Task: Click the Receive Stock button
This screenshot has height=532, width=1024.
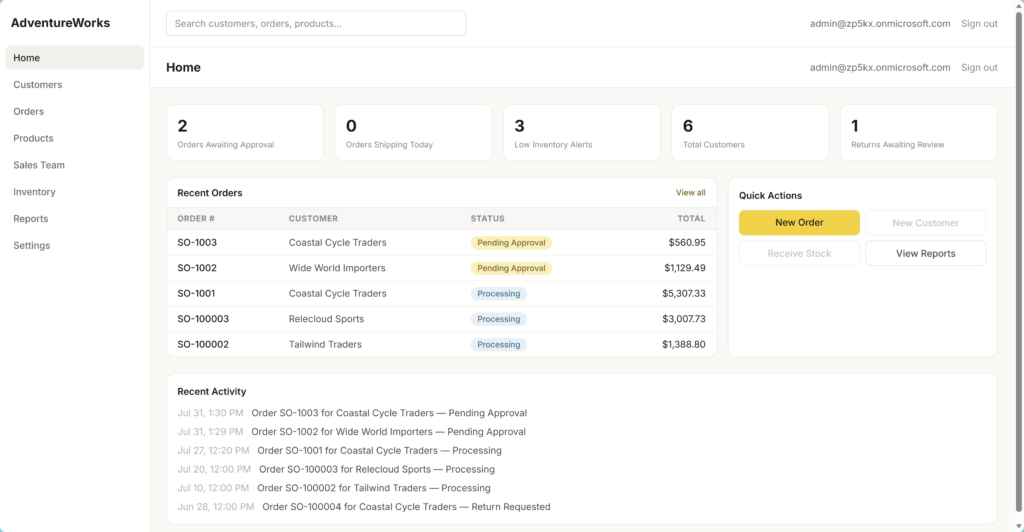Action: 799,253
